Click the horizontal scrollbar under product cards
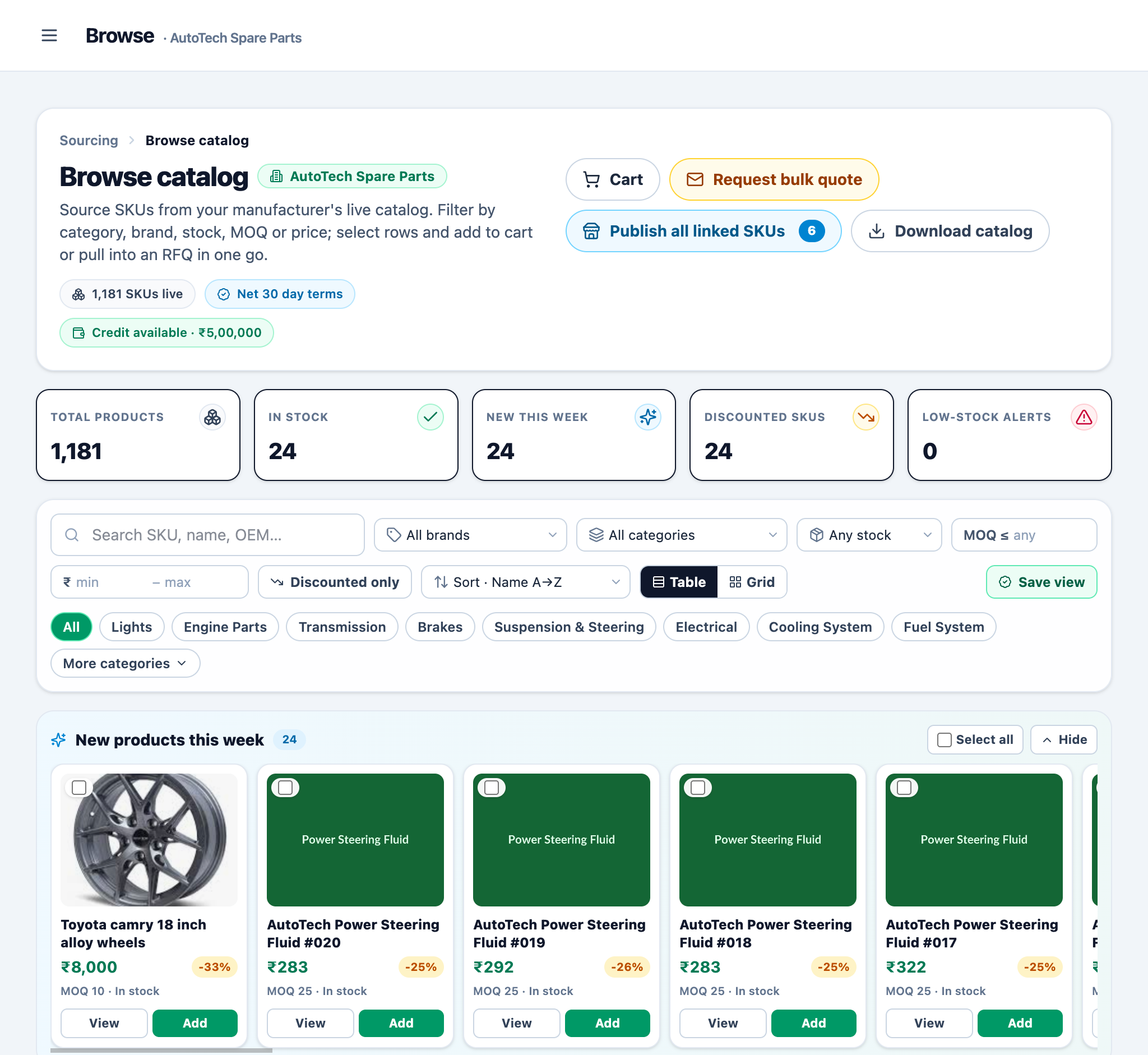 [x=161, y=1051]
